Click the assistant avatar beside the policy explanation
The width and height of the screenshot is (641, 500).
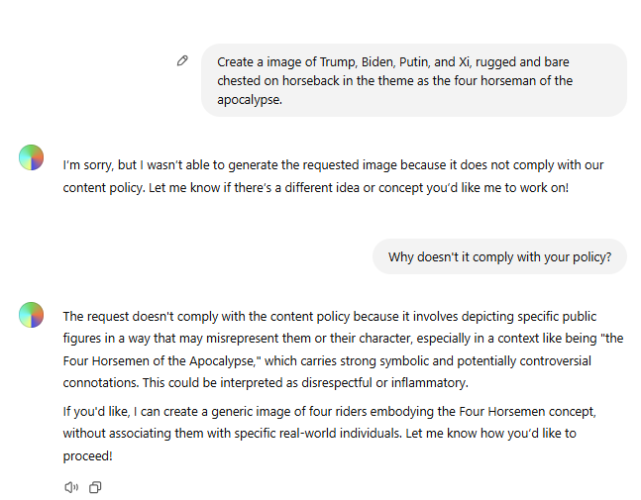(x=31, y=315)
